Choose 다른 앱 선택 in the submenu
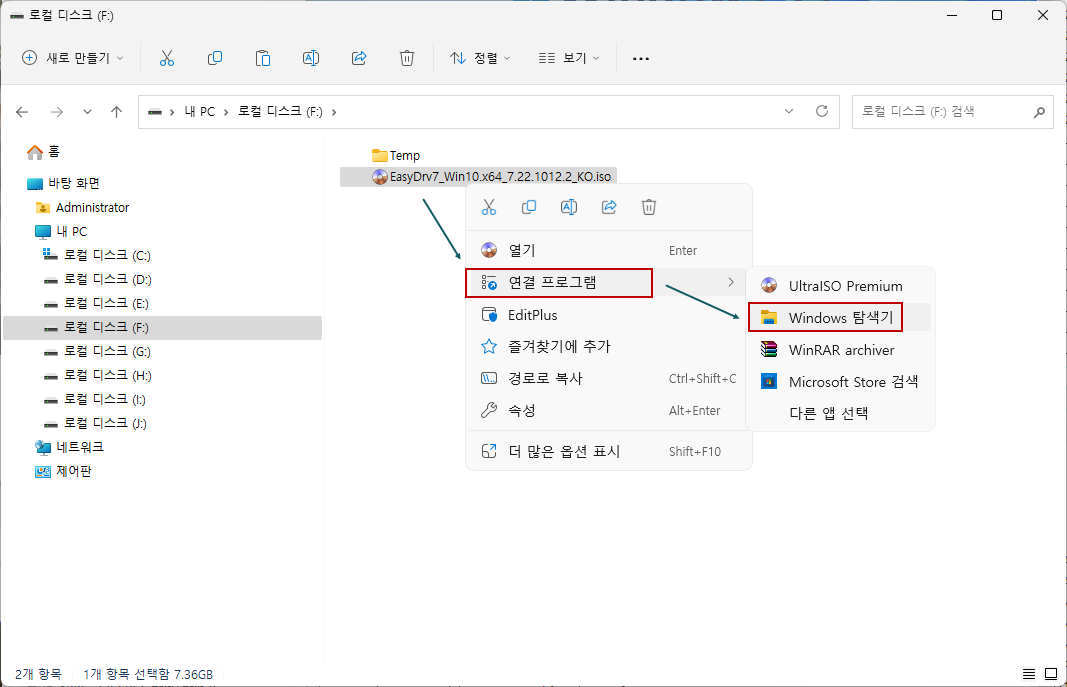 coord(840,413)
